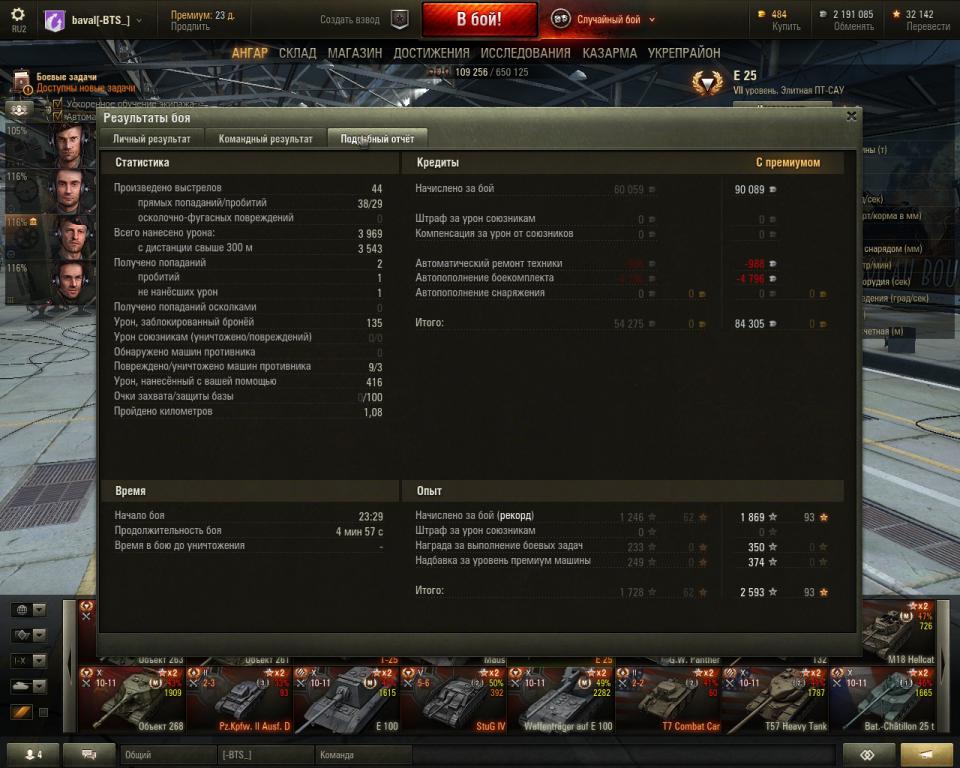Open the ИССЛЕДОВАНИЯ menu section
The width and height of the screenshot is (960, 768).
(525, 53)
